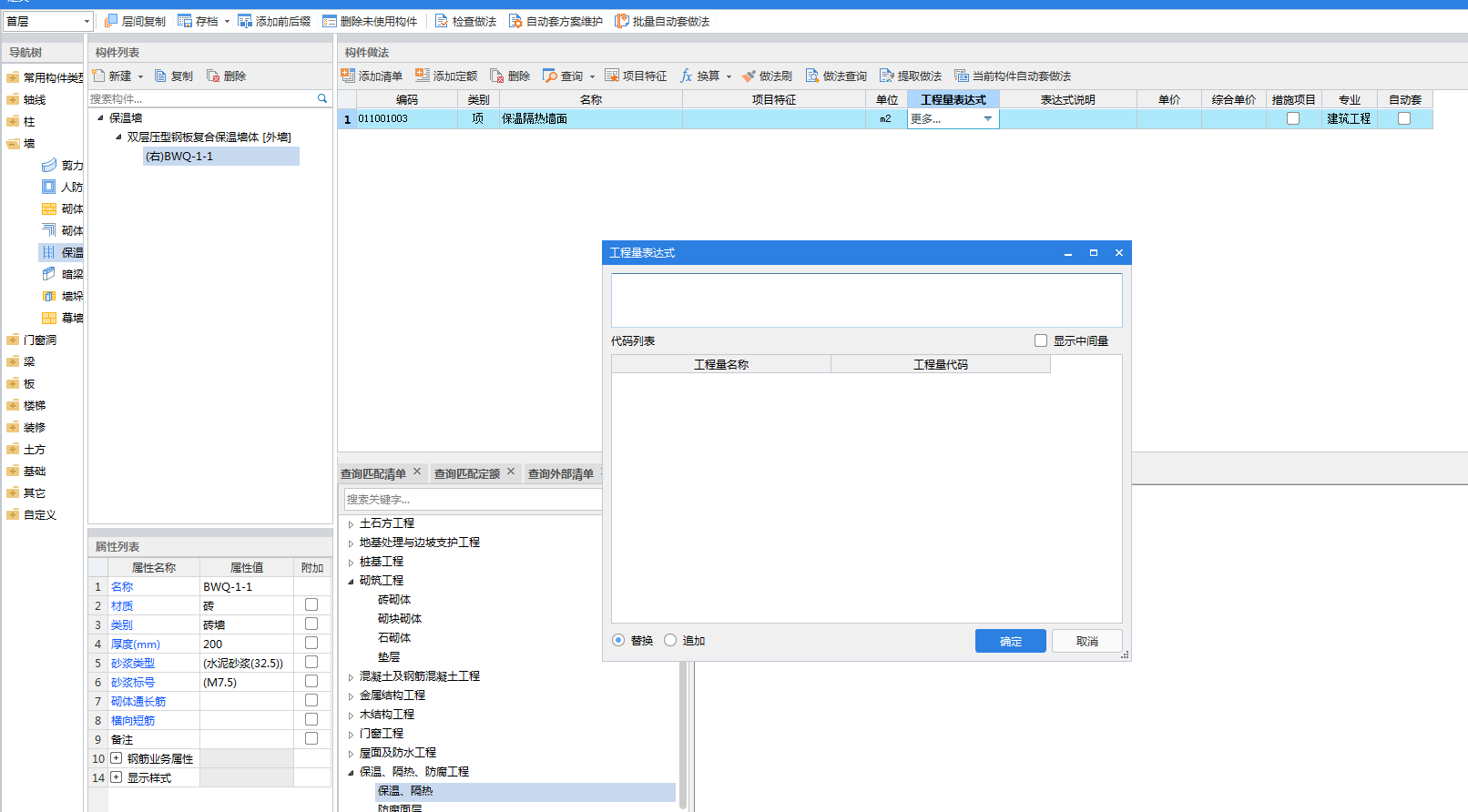Viewport: 1468px width, 812px height.
Task: Close the 查询匹配定额 tab
Action: click(x=511, y=472)
